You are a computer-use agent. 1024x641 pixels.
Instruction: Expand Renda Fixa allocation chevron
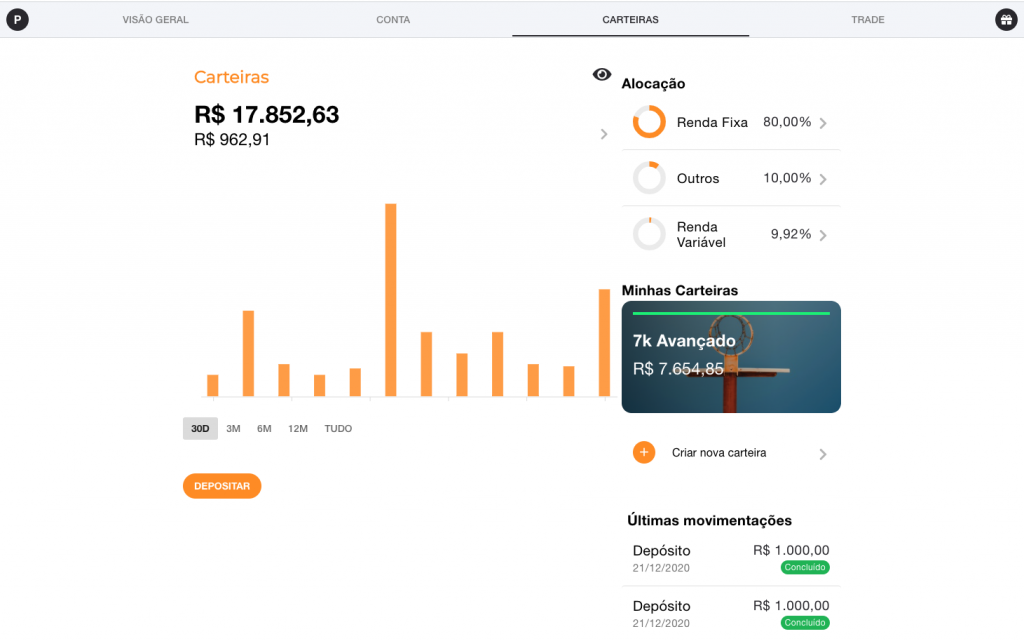point(823,123)
